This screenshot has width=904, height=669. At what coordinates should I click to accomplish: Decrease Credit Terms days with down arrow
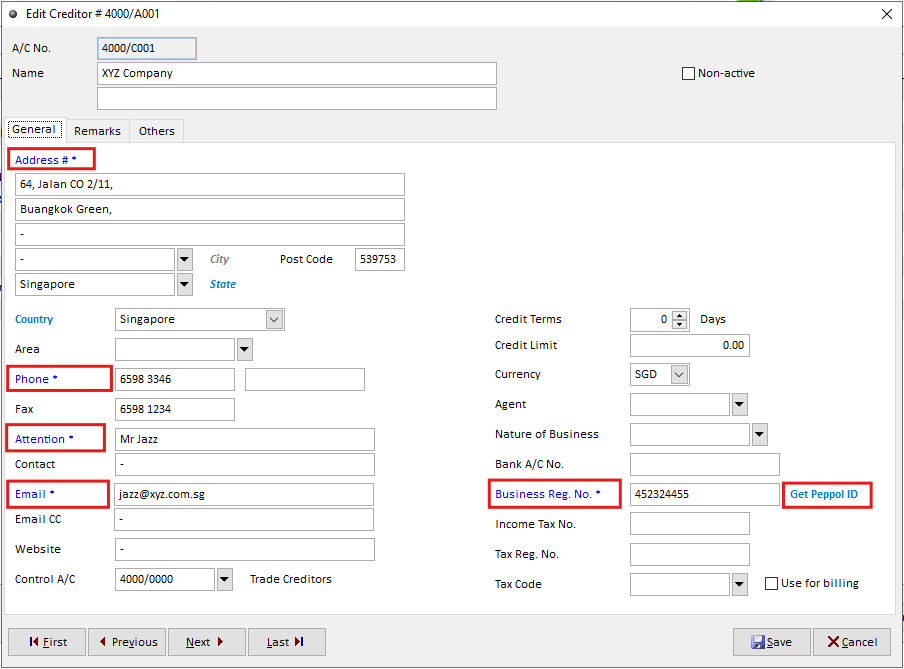tap(680, 324)
